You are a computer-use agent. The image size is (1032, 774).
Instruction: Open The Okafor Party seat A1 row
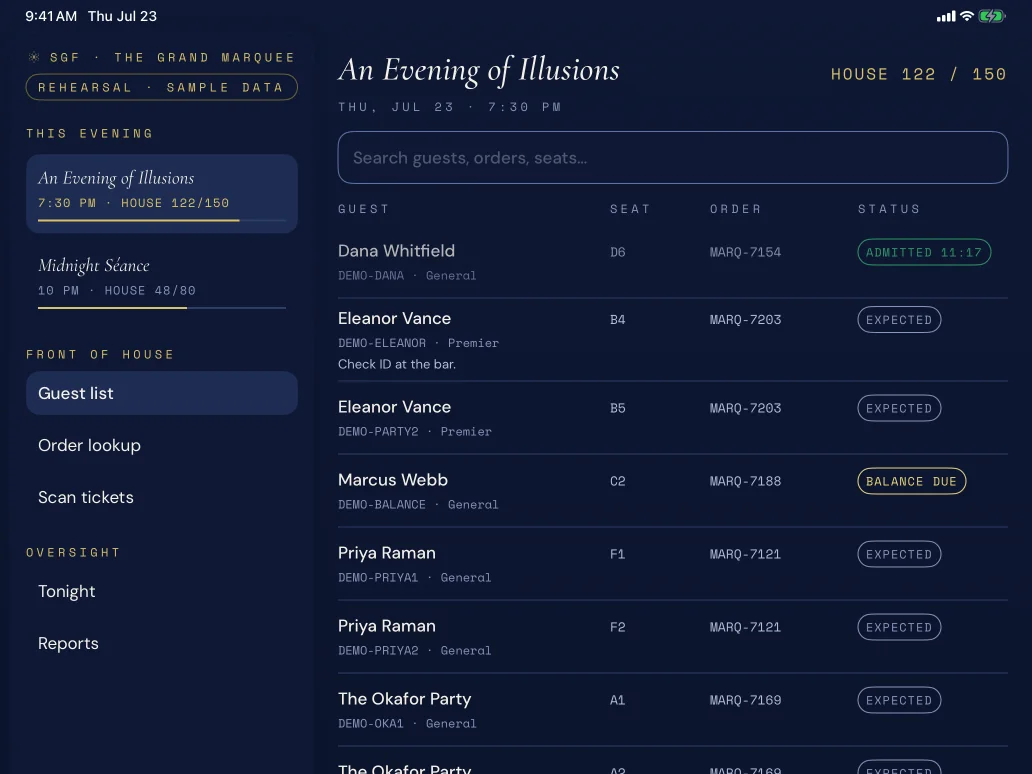tap(673, 710)
